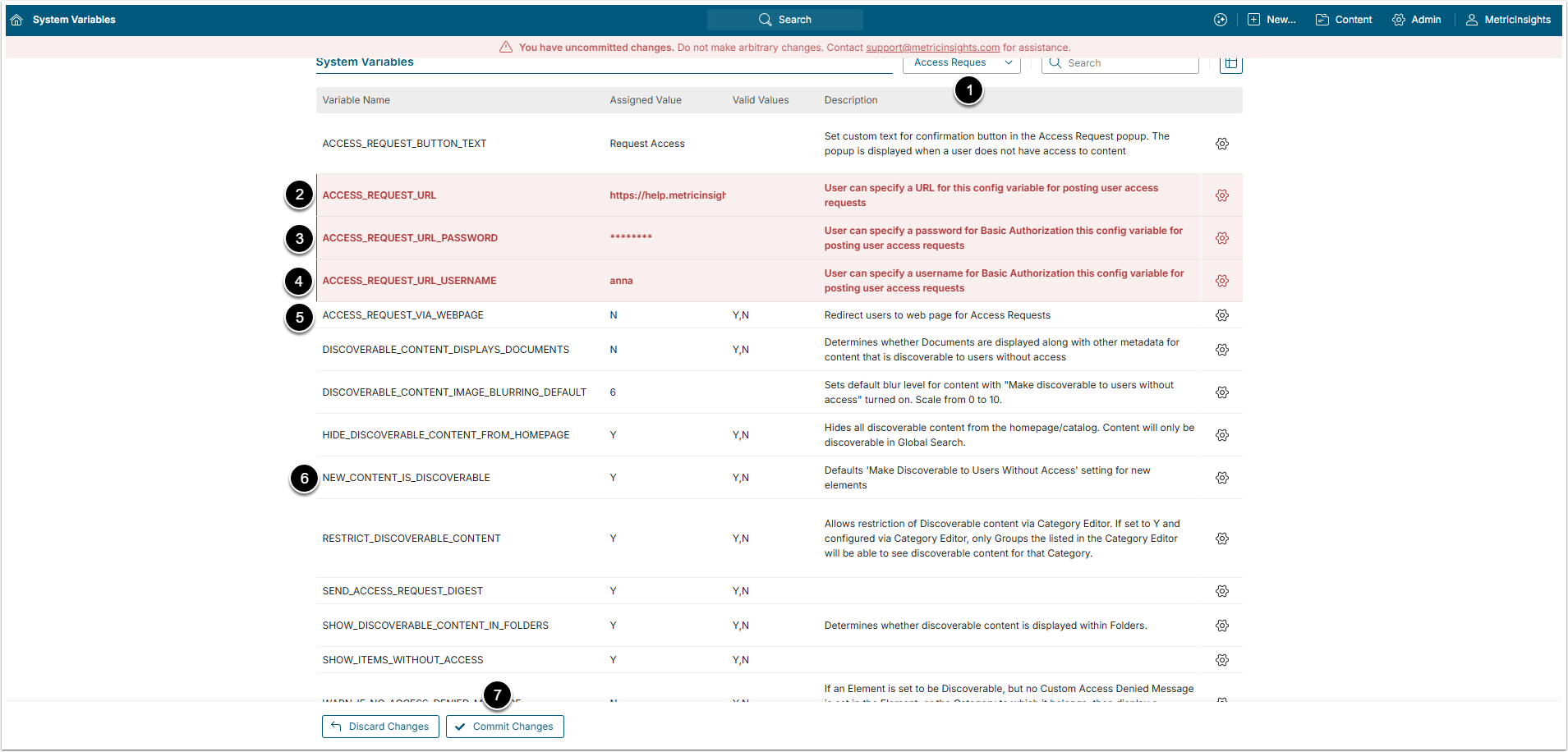
Task: Open gear settings for SHOW_DISCOVERABLE_CONTENT_IN_FOLDERS
Action: (x=1221, y=626)
